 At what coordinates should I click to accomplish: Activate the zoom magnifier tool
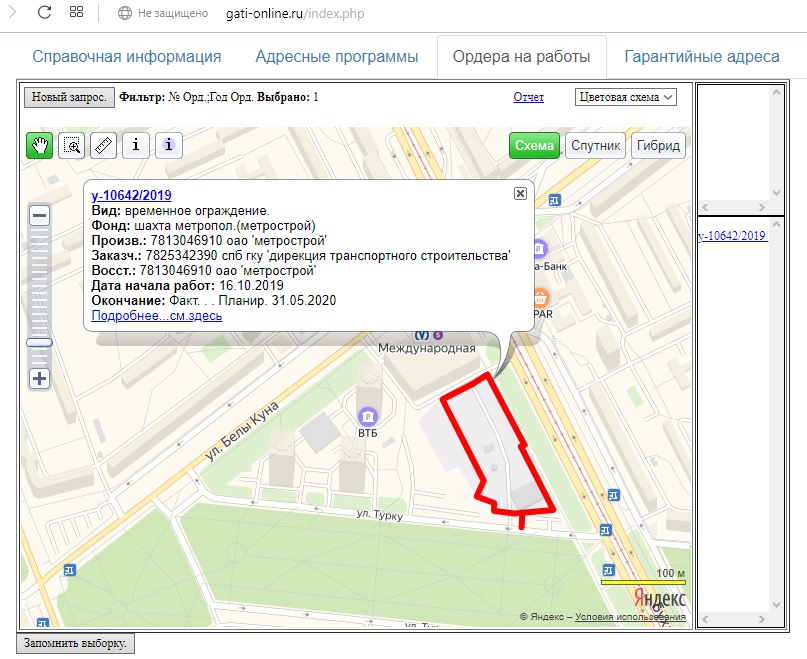point(72,145)
